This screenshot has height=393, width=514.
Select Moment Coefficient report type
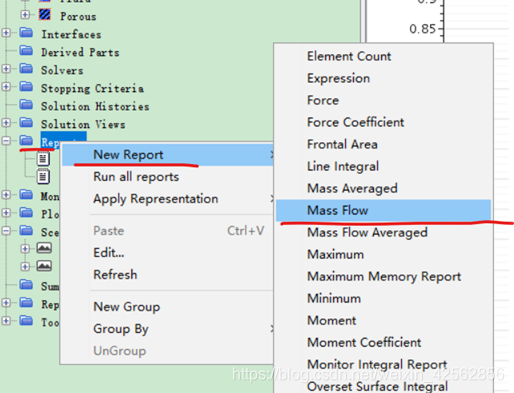(x=383, y=342)
